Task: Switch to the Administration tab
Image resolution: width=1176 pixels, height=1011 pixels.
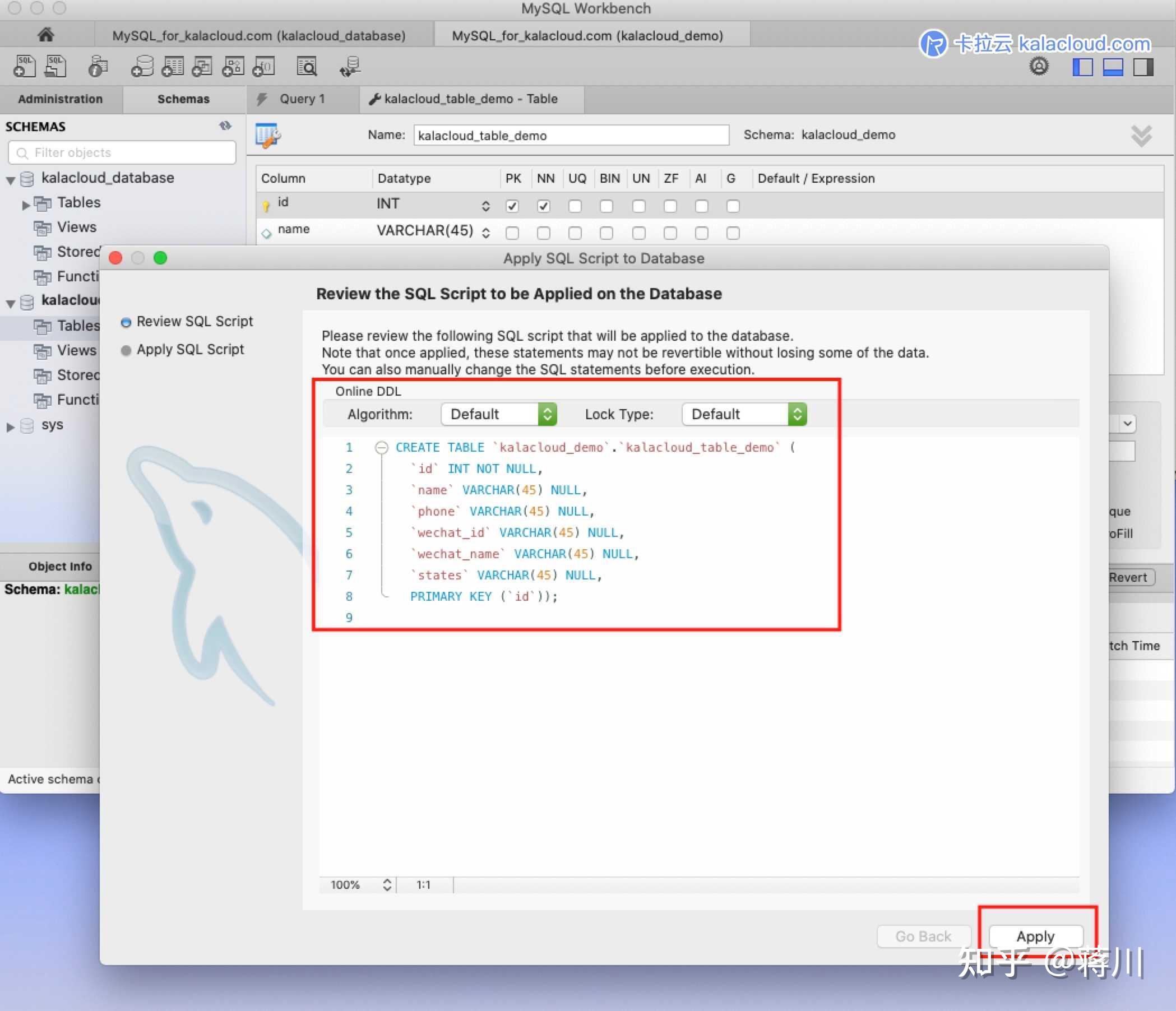Action: (61, 99)
